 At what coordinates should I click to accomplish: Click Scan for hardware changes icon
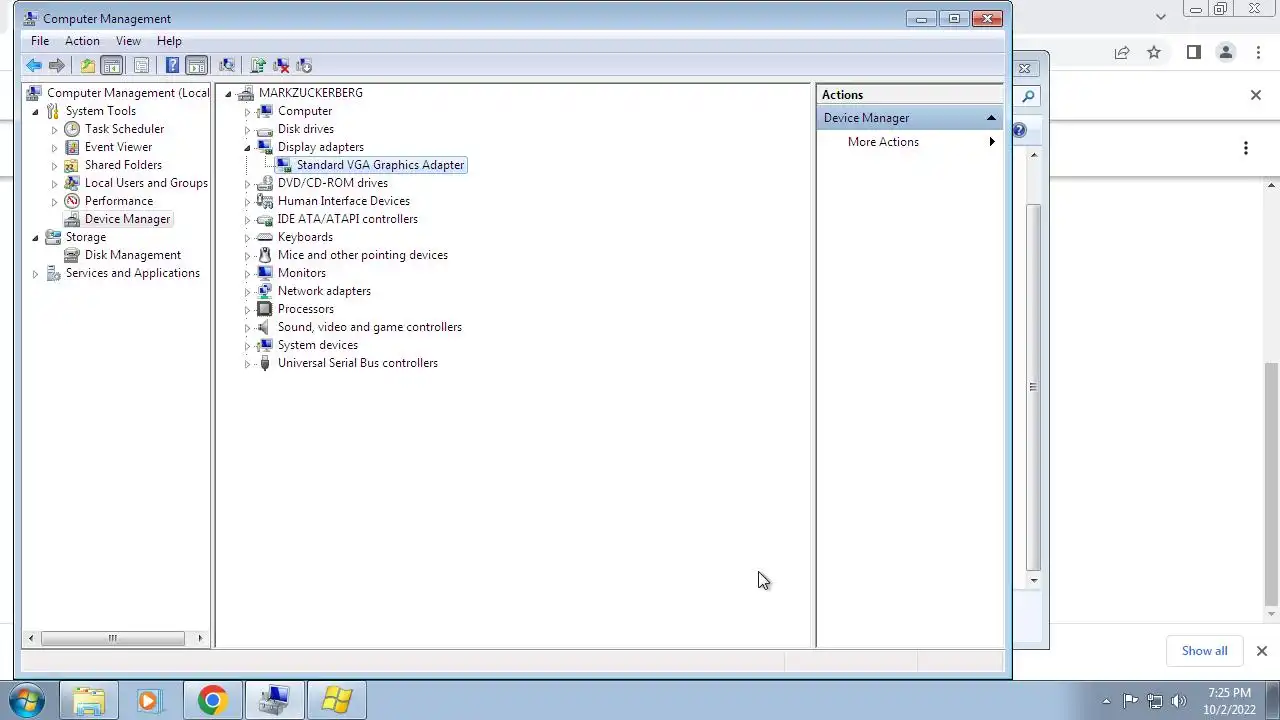[x=227, y=66]
